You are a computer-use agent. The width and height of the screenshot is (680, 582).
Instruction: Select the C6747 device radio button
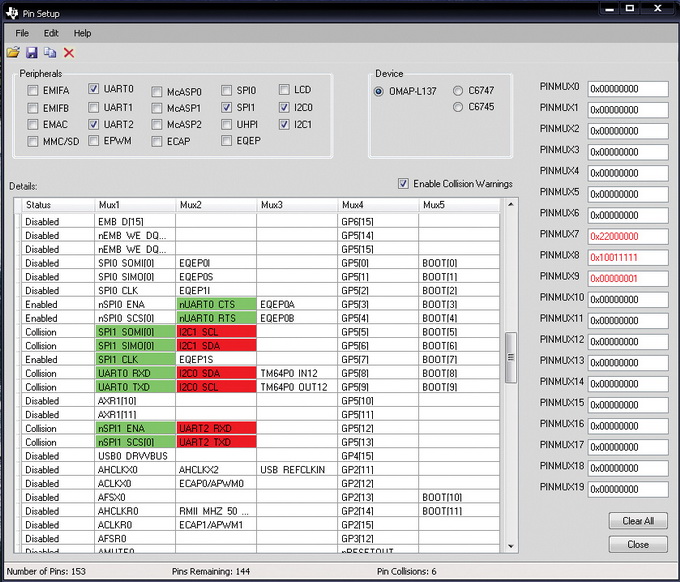click(458, 90)
